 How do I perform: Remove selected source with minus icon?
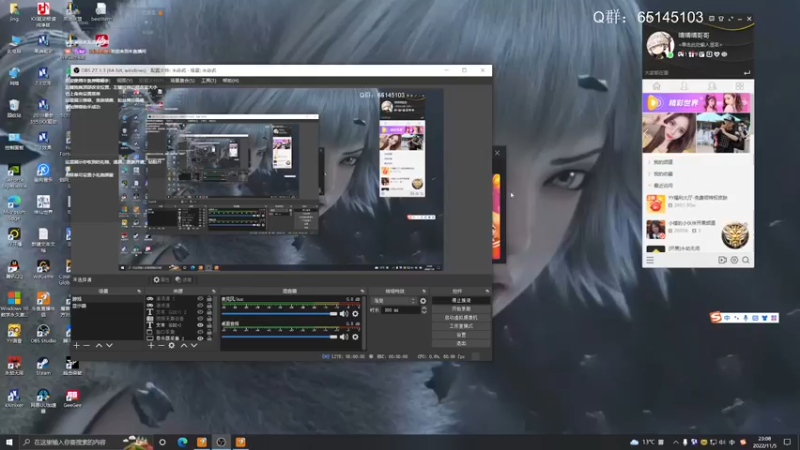click(161, 345)
